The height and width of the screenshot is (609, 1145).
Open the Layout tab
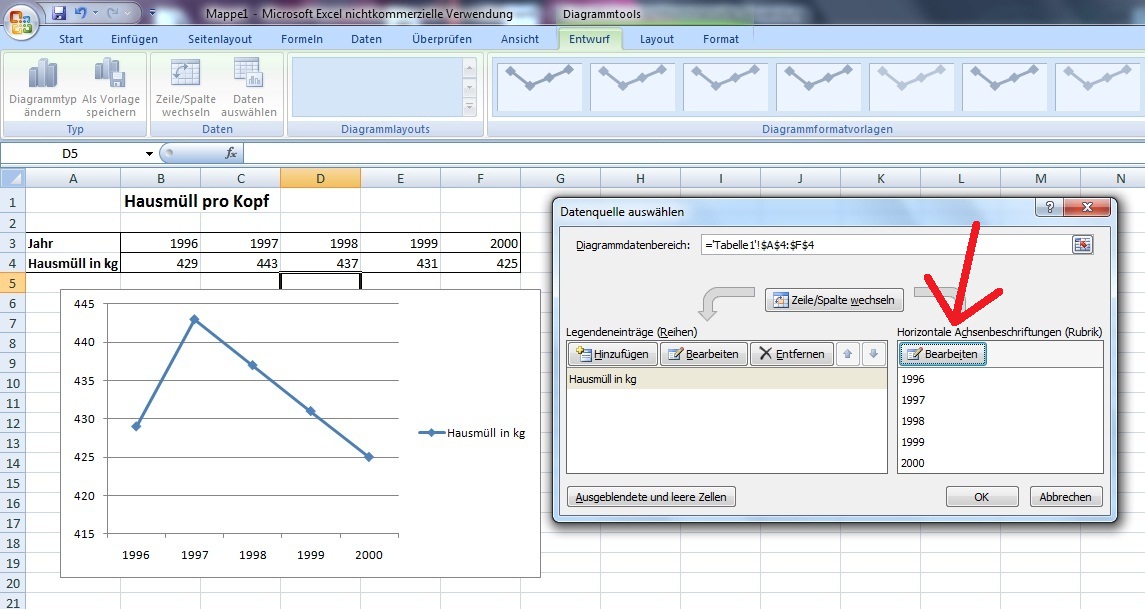656,39
